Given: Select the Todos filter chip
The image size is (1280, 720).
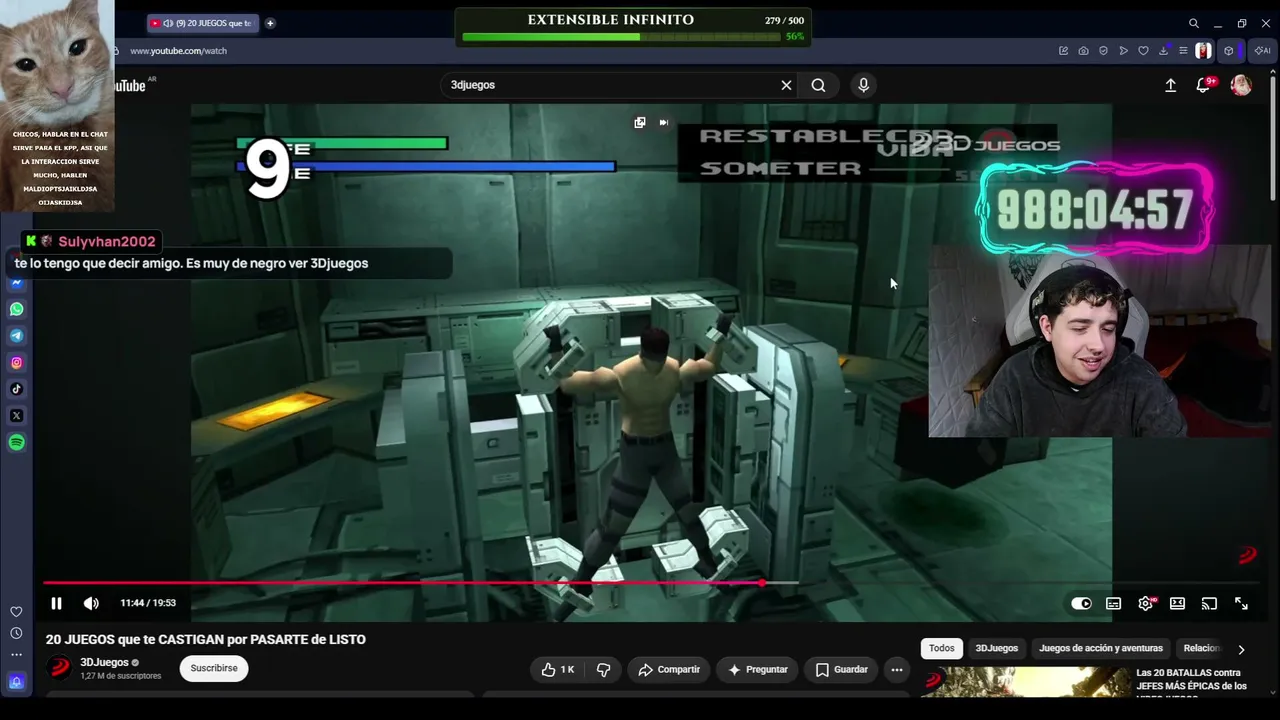Looking at the screenshot, I should point(942,648).
